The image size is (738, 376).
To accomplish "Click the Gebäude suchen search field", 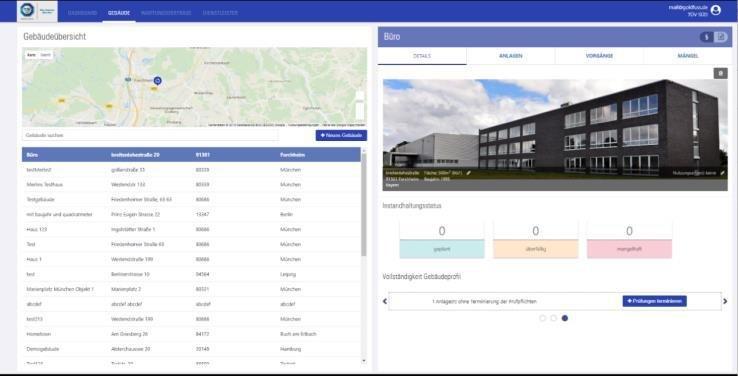I will (151, 136).
